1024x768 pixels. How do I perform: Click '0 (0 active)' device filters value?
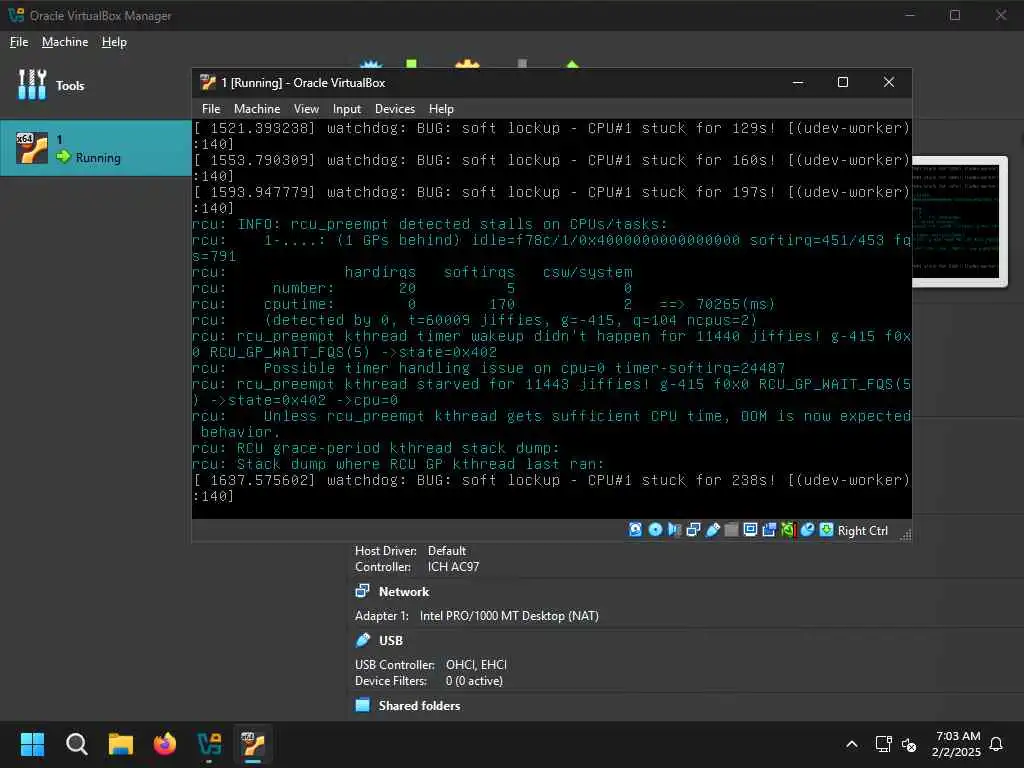(x=474, y=681)
